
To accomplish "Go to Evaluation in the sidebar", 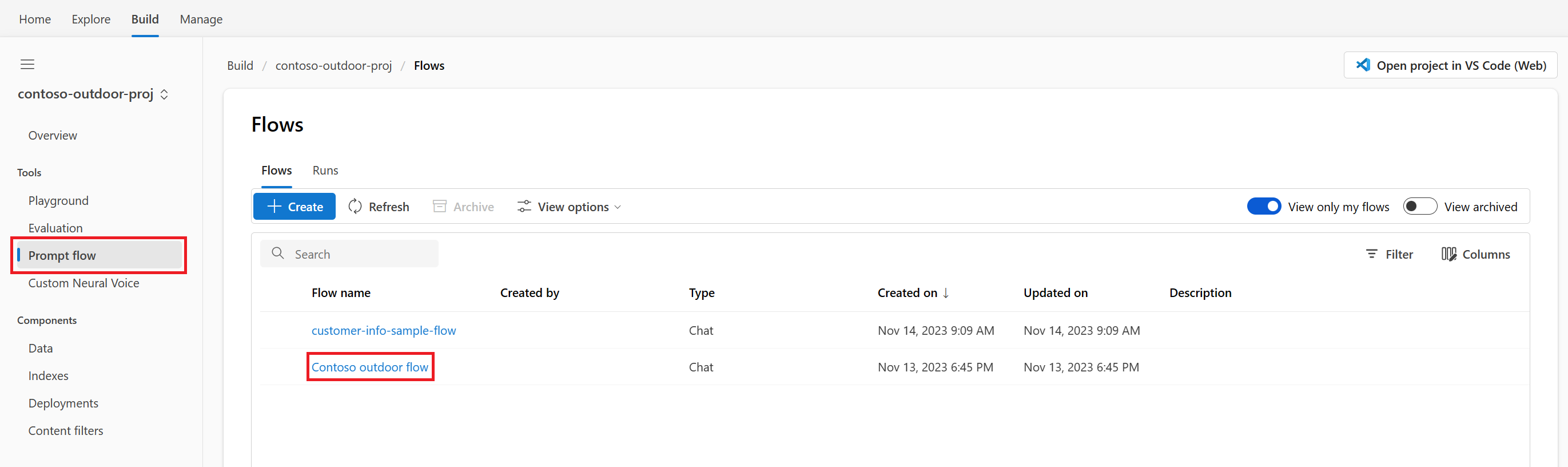I will (x=55, y=228).
